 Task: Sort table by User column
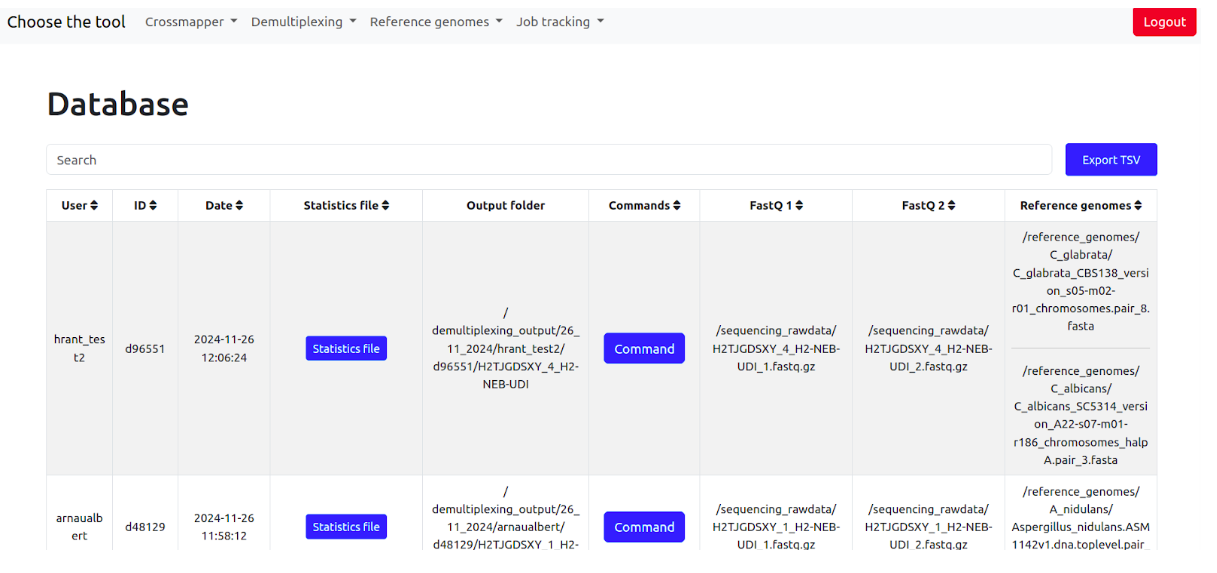(80, 206)
